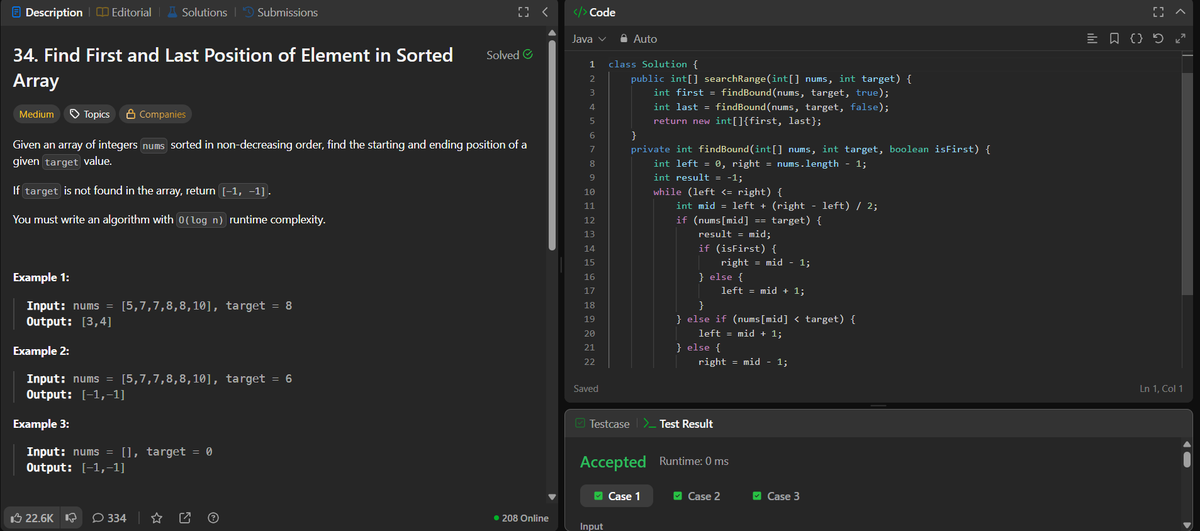Click the Example 2 heading
Image resolution: width=1200 pixels, height=531 pixels.
click(40, 351)
